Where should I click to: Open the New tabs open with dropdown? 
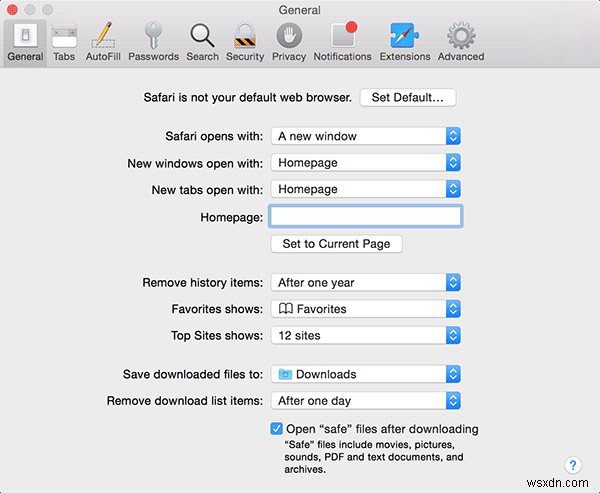[365, 189]
